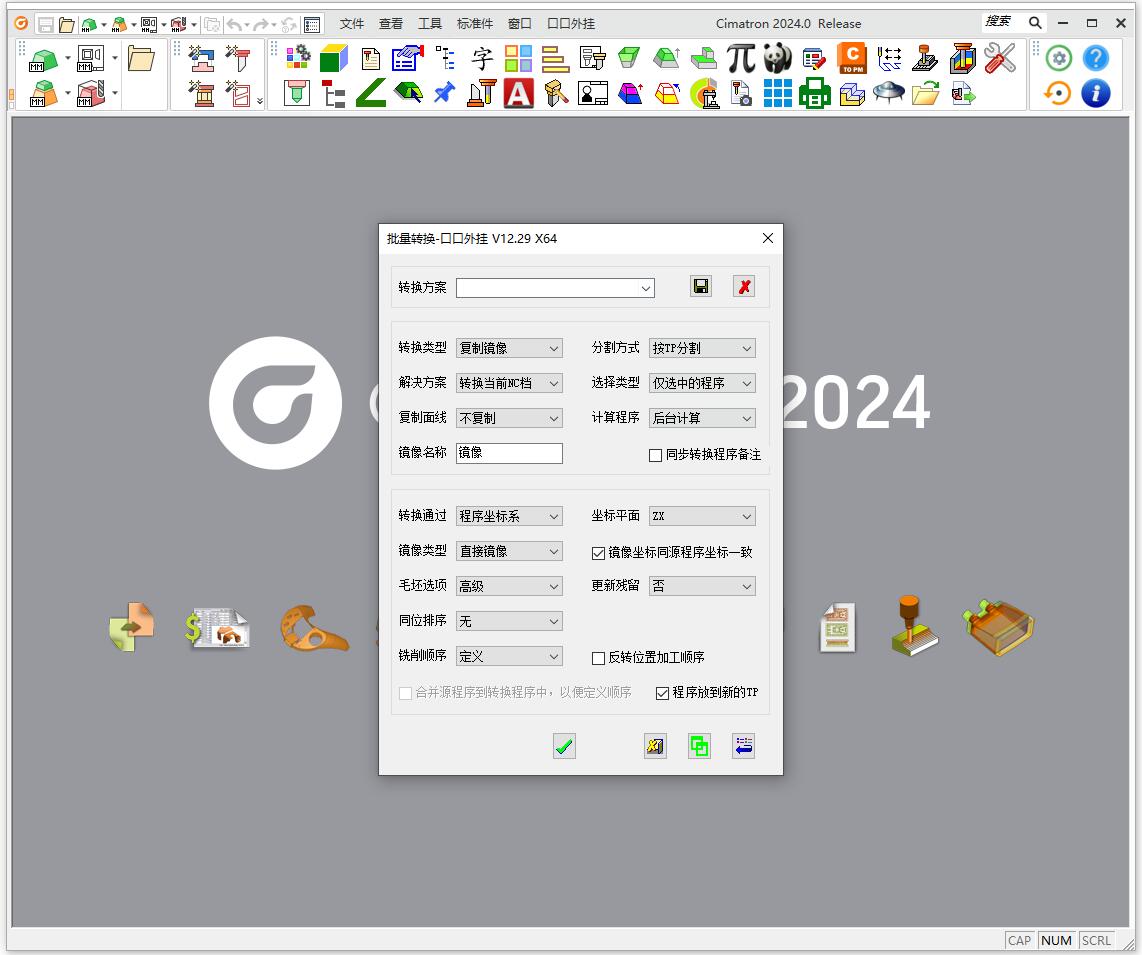Image resolution: width=1142 pixels, height=955 pixels.
Task: Click the panda icon in toolbar
Action: click(x=777, y=59)
